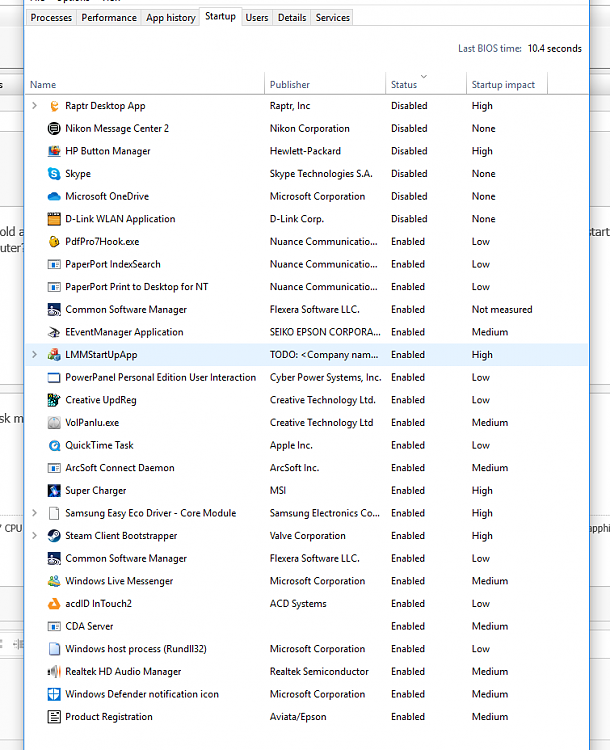Click the Super Charger icon

[54, 491]
